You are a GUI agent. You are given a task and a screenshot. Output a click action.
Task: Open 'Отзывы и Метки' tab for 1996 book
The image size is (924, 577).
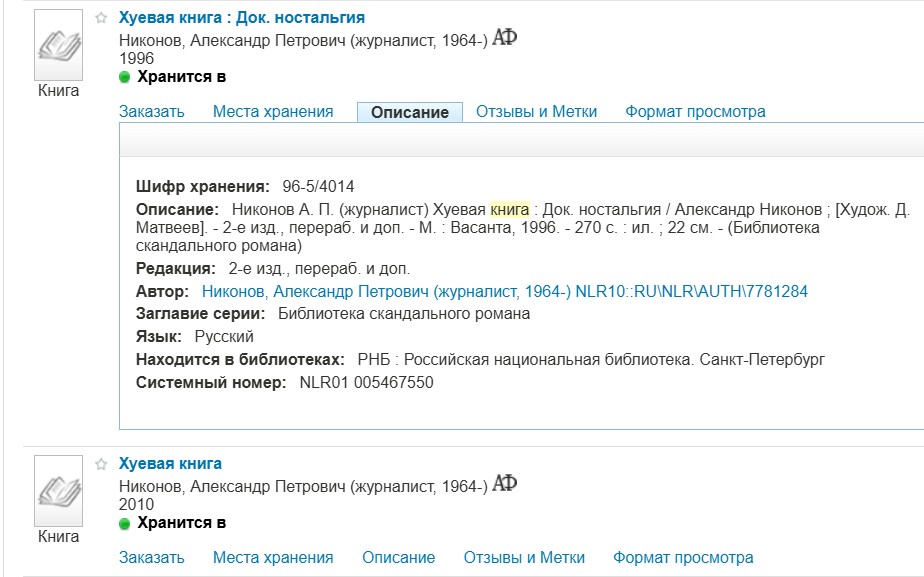click(x=536, y=111)
